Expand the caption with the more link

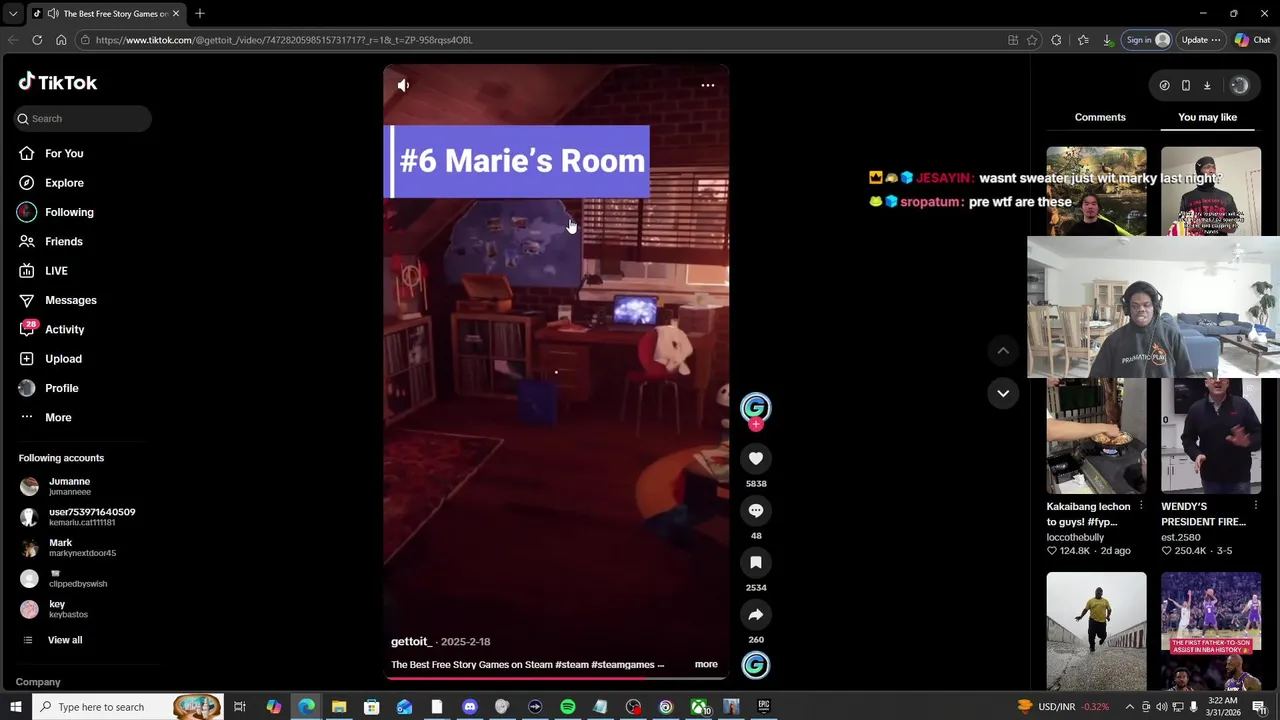(x=706, y=664)
